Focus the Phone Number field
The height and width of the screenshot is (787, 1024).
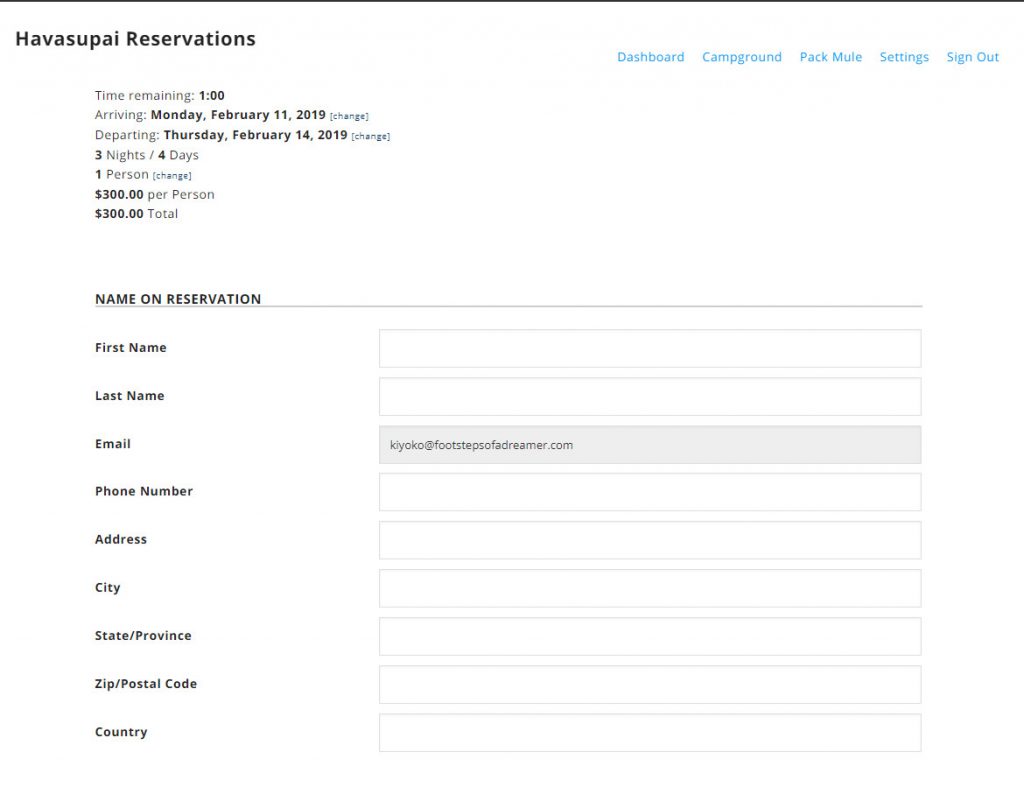[650, 492]
